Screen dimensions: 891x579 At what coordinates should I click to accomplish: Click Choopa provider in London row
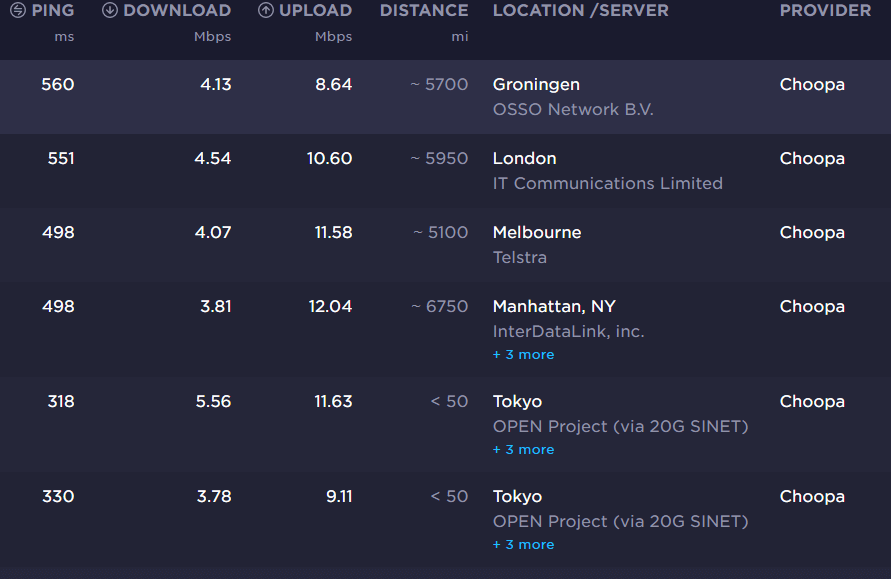(812, 159)
